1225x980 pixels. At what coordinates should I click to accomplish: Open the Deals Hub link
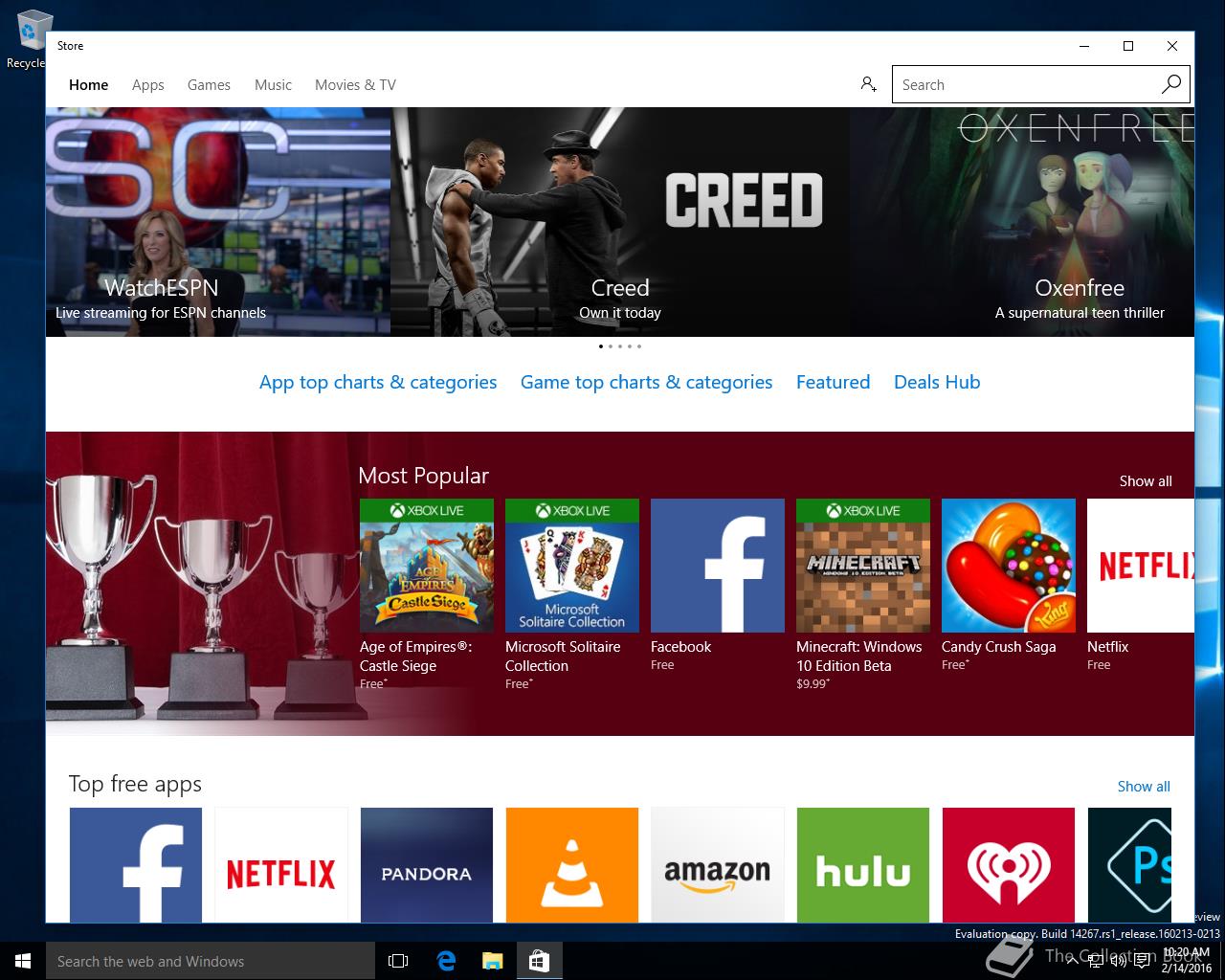tap(937, 382)
